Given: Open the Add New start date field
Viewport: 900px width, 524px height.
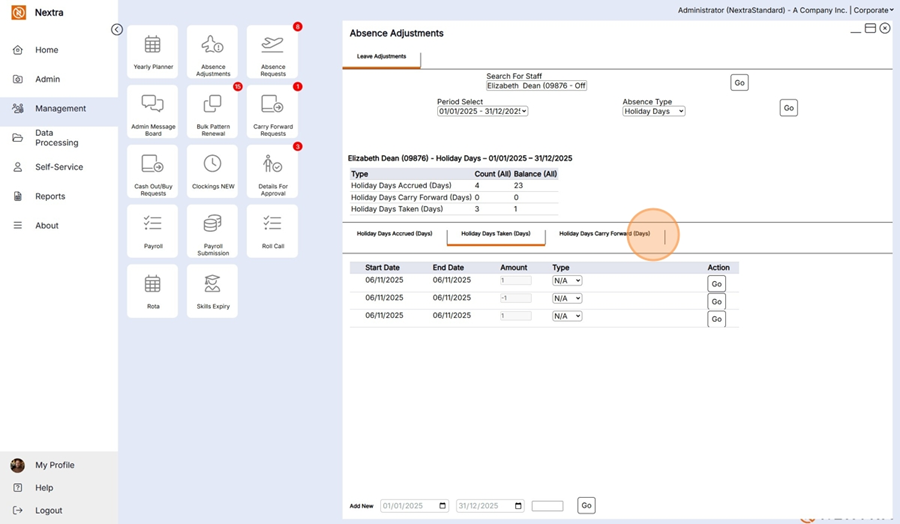Looking at the screenshot, I should click(414, 506).
